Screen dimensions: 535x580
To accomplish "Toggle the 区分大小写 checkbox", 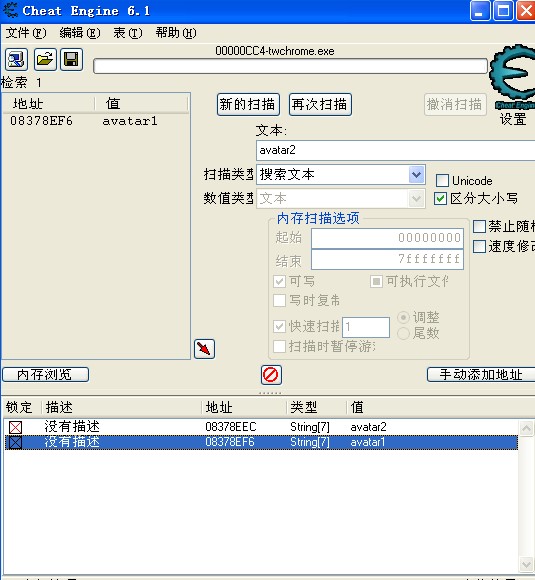I will coord(440,199).
